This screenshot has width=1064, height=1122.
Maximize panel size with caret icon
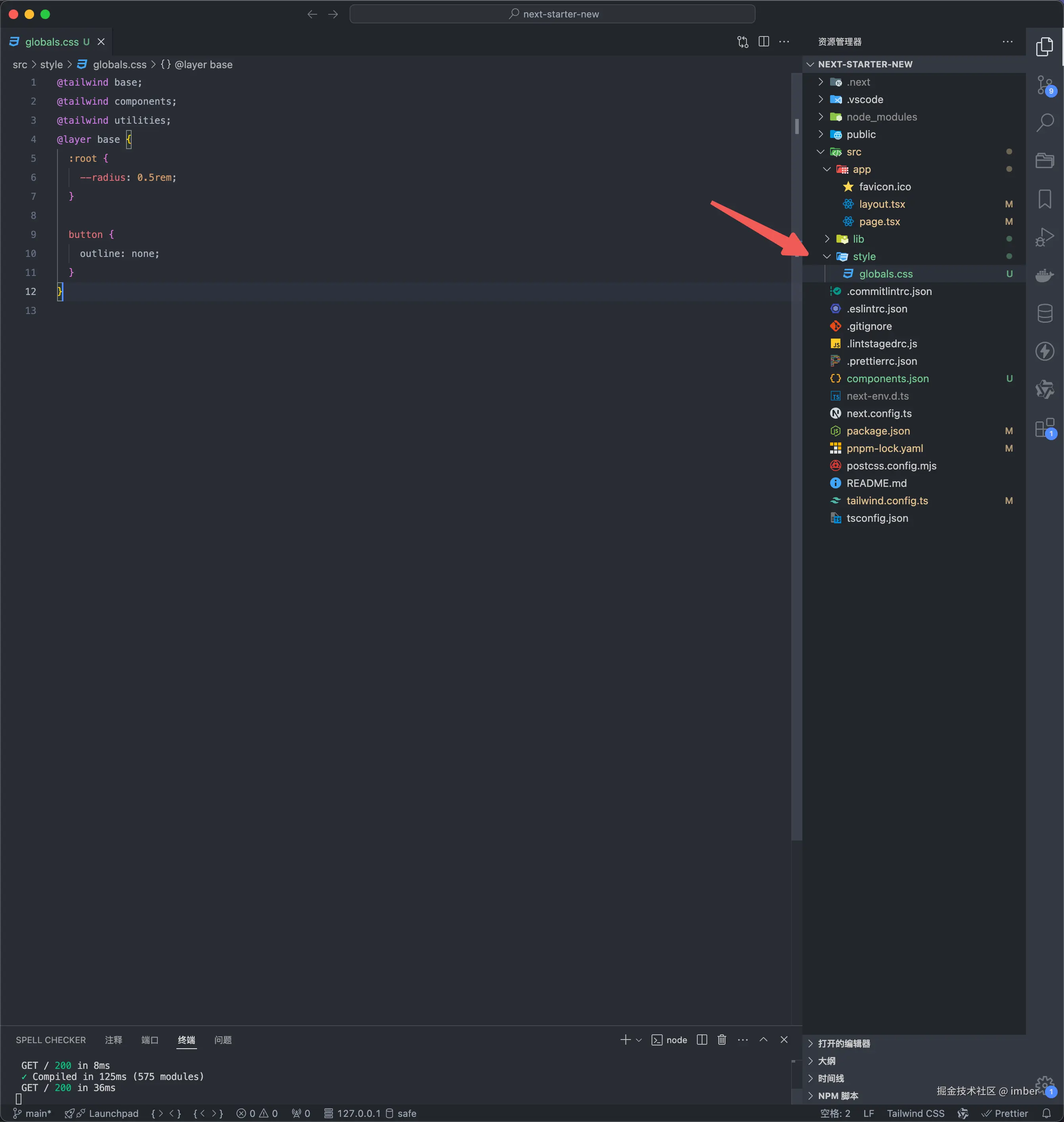(x=764, y=1040)
